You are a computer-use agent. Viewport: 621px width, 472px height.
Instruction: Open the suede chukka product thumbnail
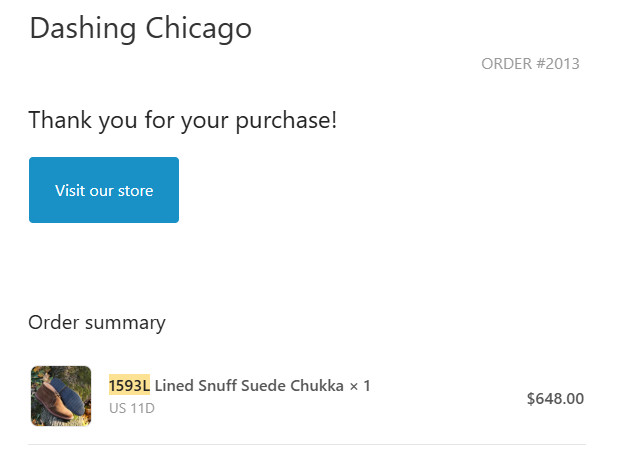pos(61,396)
